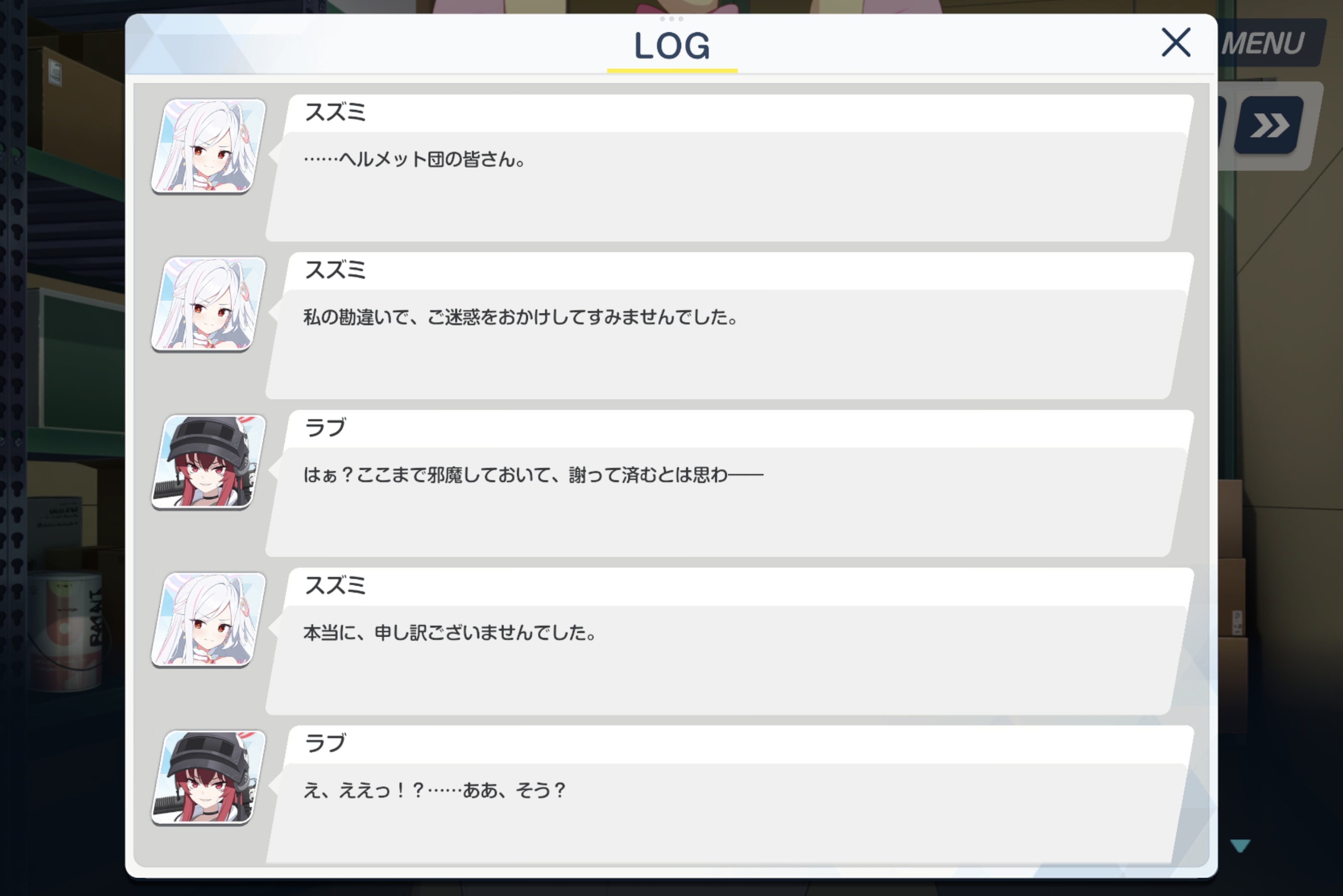Click the helmet girl portrait in third entry
The height and width of the screenshot is (896, 1343).
click(x=209, y=462)
